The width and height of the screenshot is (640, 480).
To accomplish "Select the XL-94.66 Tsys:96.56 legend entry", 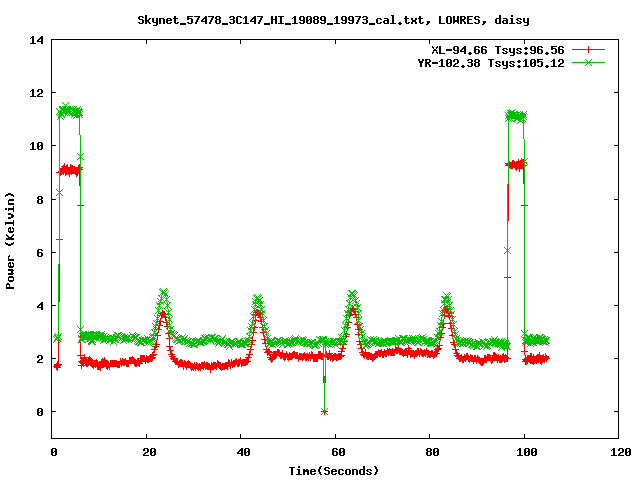I will click(x=498, y=50).
